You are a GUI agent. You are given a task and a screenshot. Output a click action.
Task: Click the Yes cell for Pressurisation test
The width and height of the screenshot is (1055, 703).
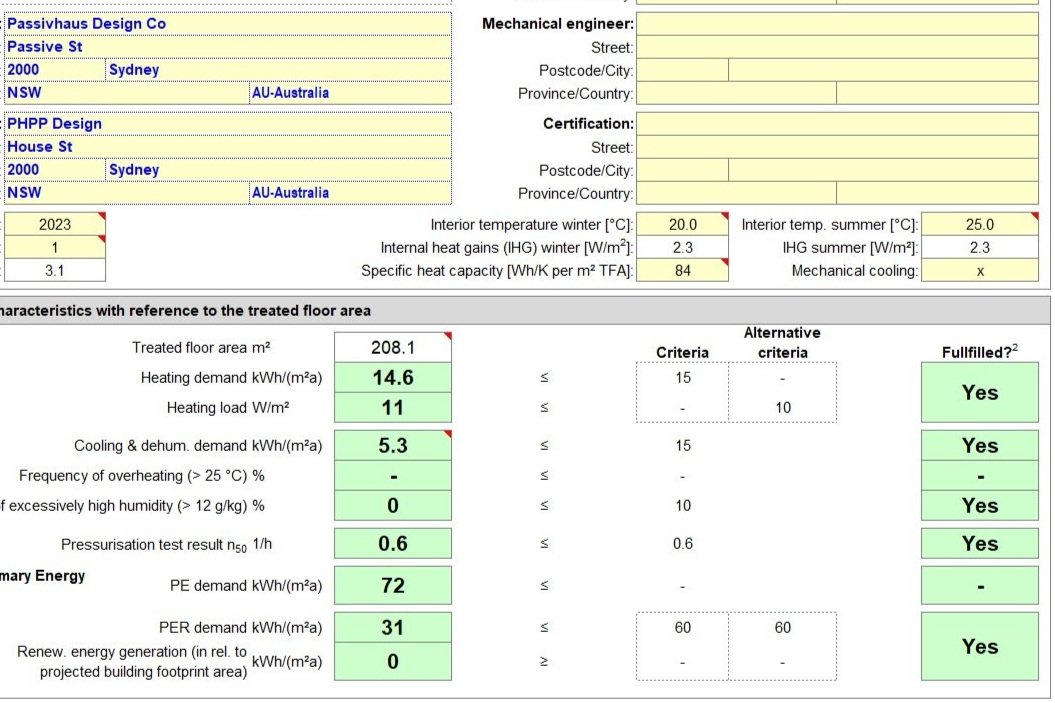click(980, 544)
